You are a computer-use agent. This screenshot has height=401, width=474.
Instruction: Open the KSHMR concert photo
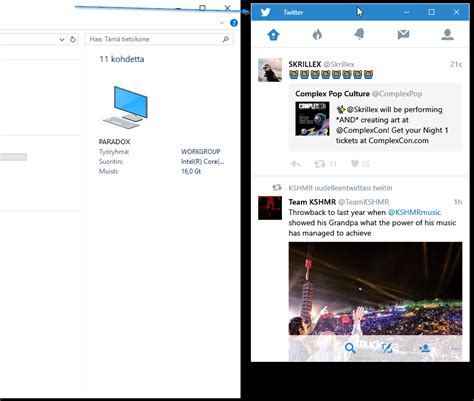click(x=375, y=288)
